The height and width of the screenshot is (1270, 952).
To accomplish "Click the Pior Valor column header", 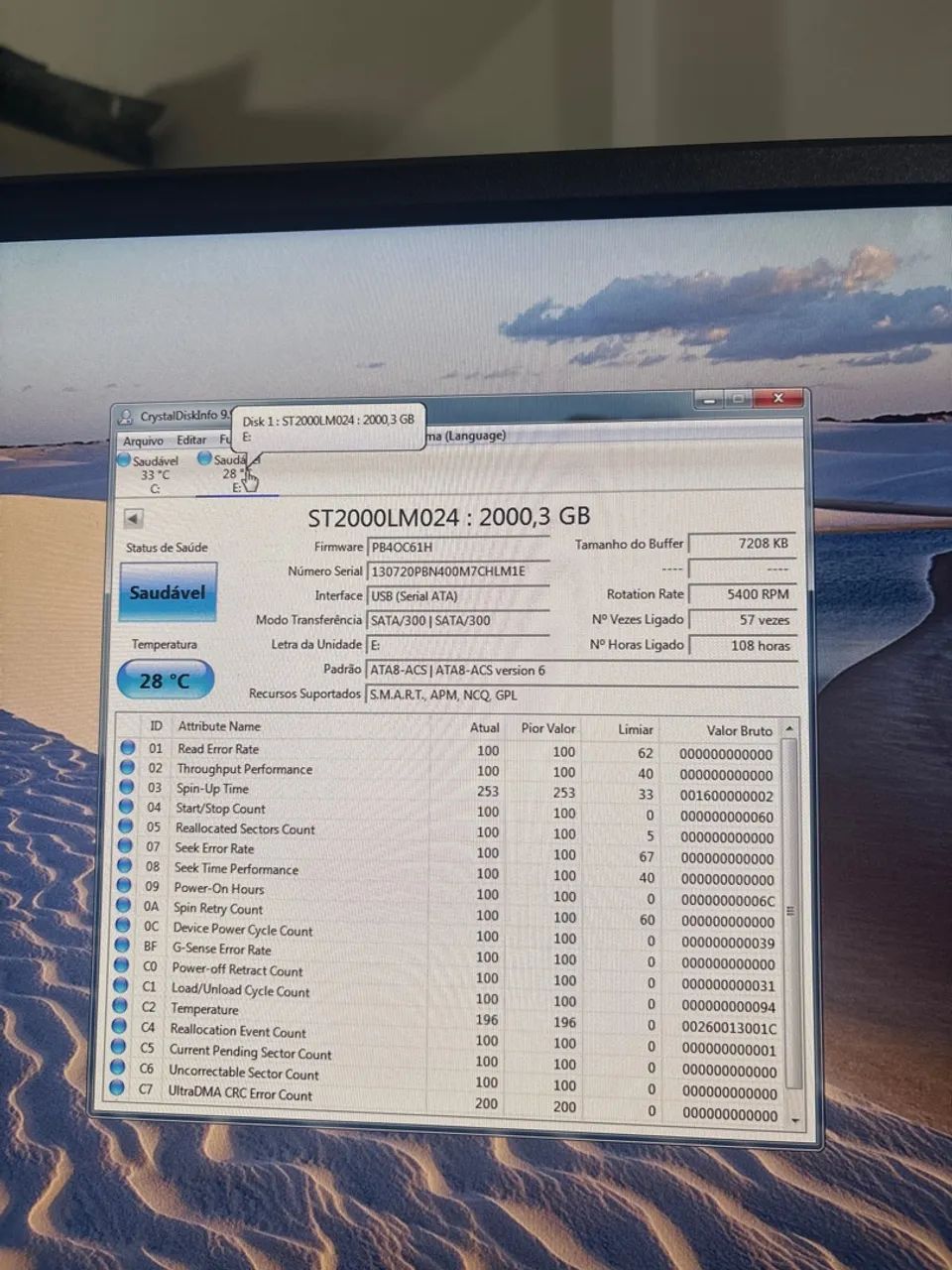I will click(x=547, y=728).
